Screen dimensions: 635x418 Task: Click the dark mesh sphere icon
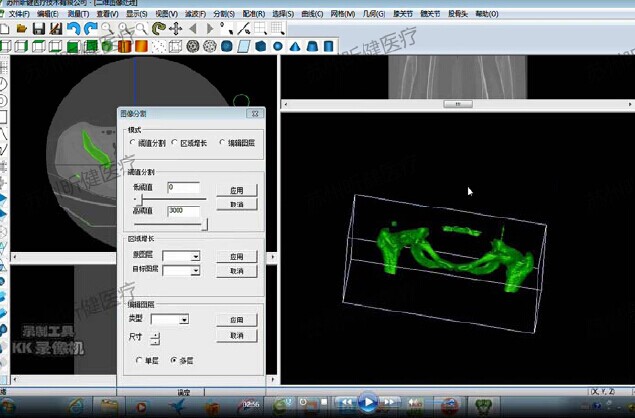[x=193, y=46]
